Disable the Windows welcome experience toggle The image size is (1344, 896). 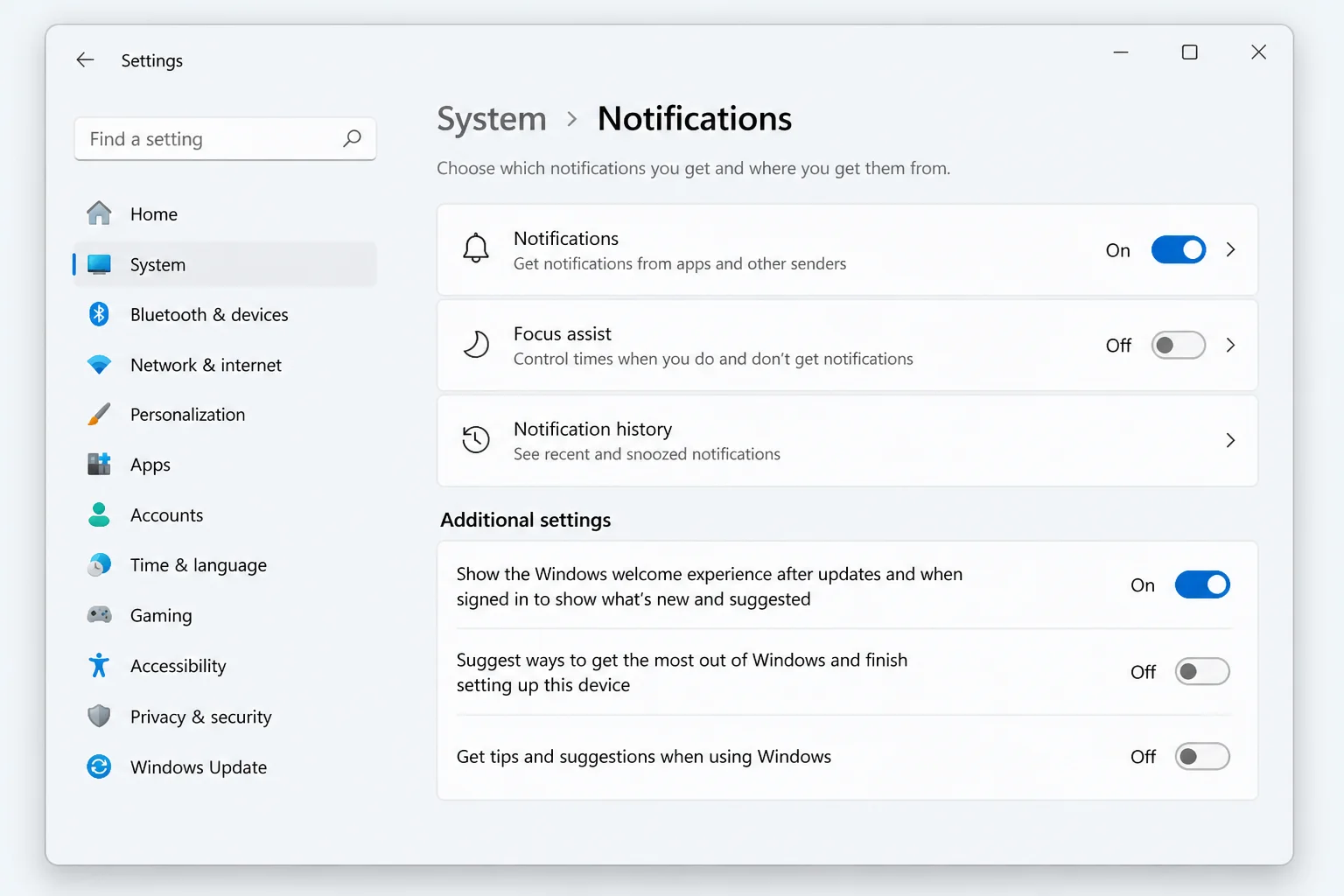tap(1202, 584)
